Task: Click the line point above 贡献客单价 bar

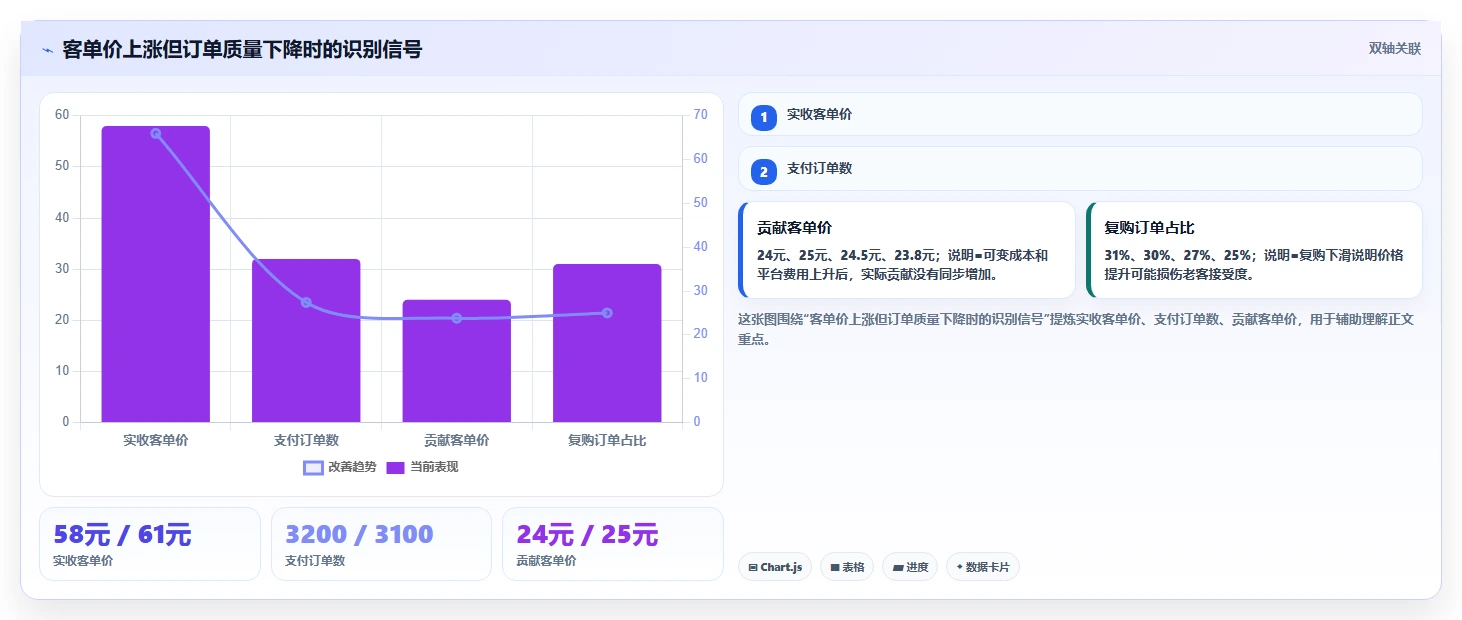Action: [x=457, y=318]
